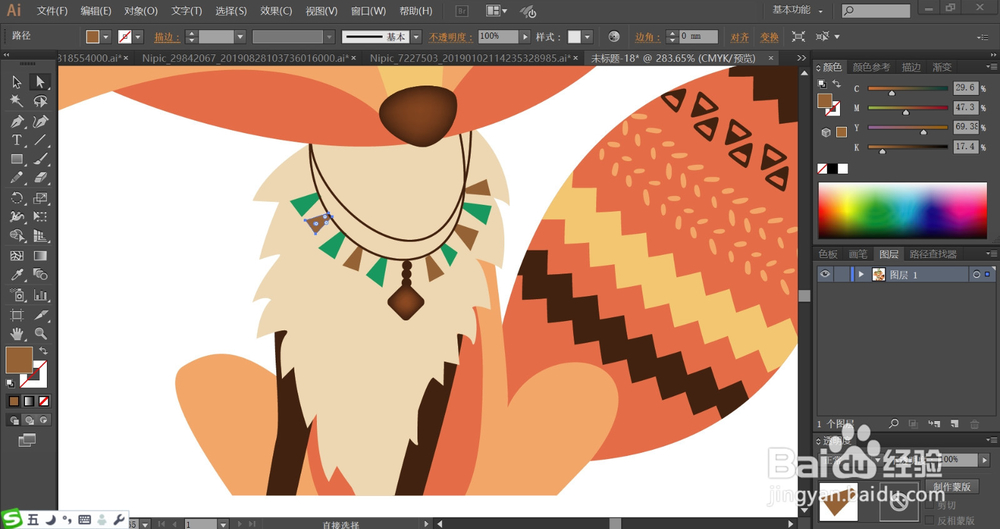
Task: Select the Eraser tool
Action: click(40, 178)
